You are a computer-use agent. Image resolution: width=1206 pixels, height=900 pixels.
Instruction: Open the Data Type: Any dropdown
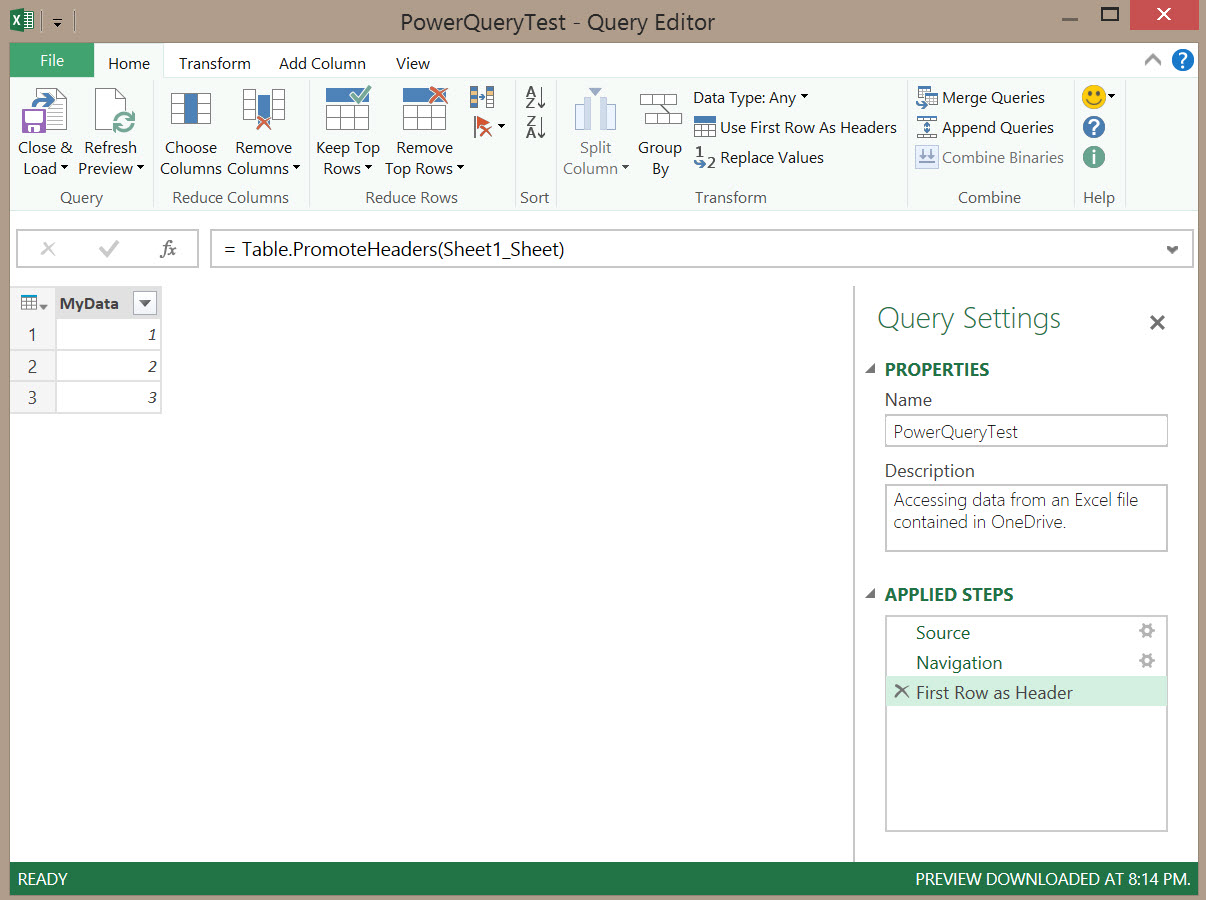click(751, 97)
